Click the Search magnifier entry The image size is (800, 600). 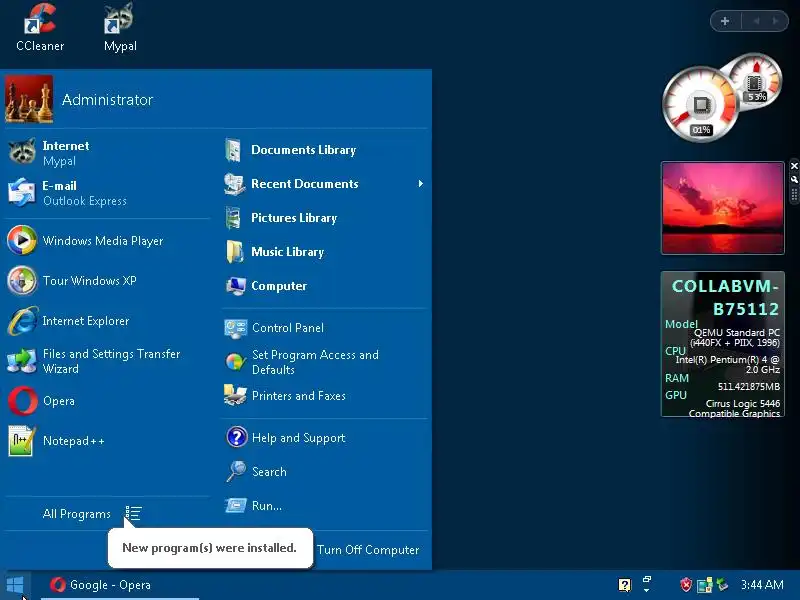coord(324,472)
